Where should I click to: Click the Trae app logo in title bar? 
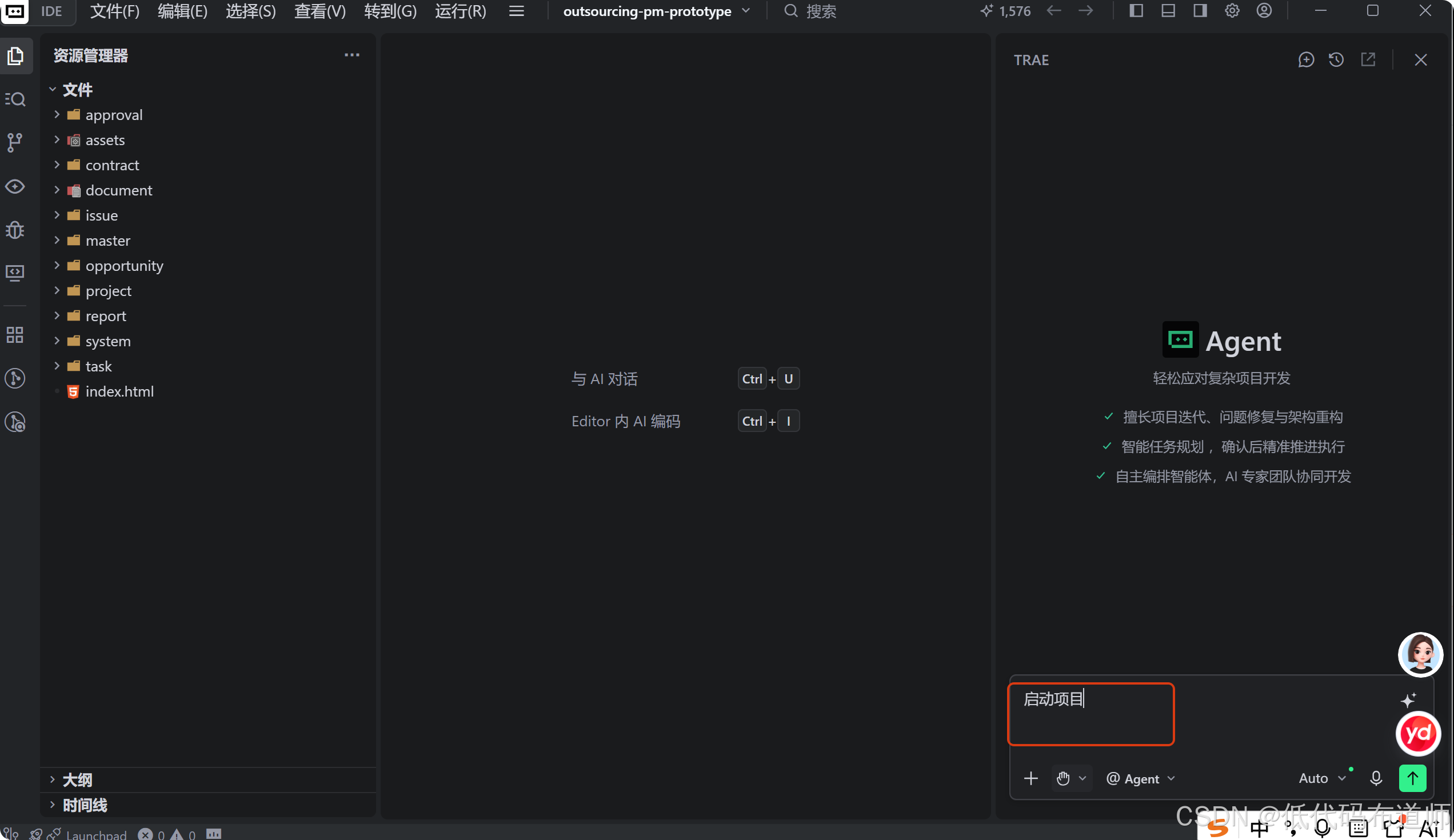[x=14, y=11]
